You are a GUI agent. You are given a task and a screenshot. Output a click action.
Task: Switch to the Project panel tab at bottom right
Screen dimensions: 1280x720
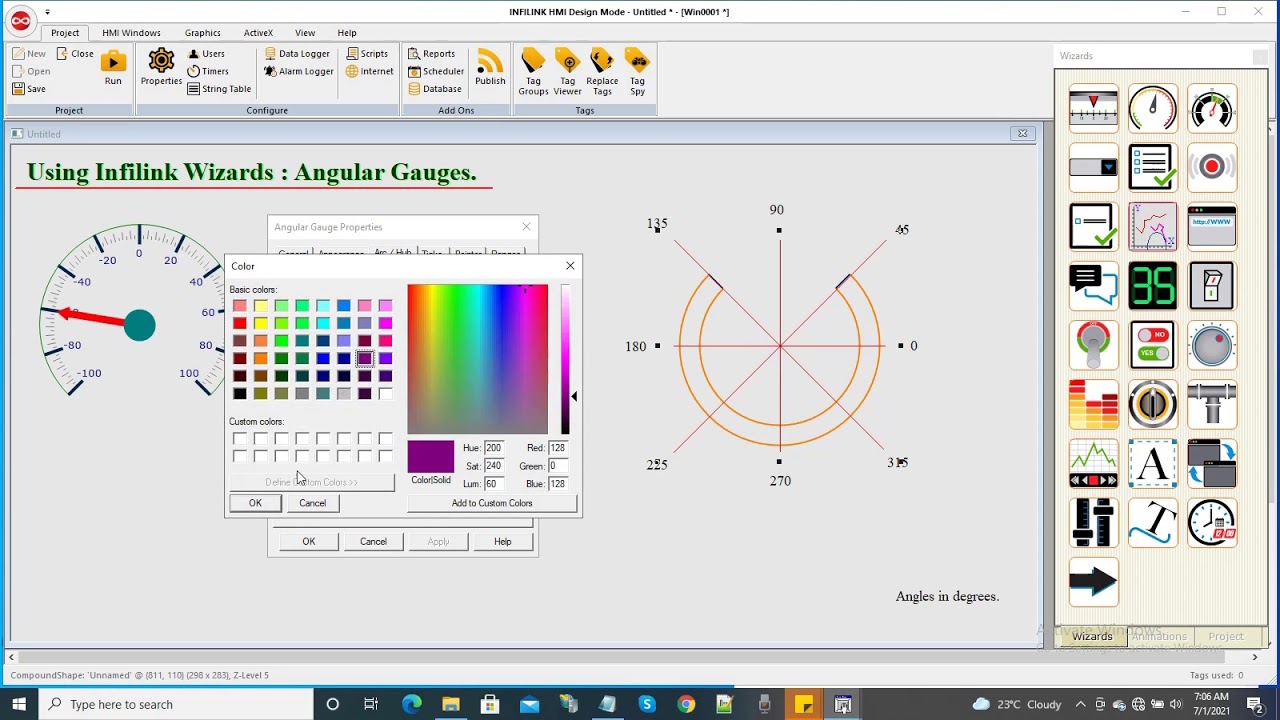tap(1226, 636)
